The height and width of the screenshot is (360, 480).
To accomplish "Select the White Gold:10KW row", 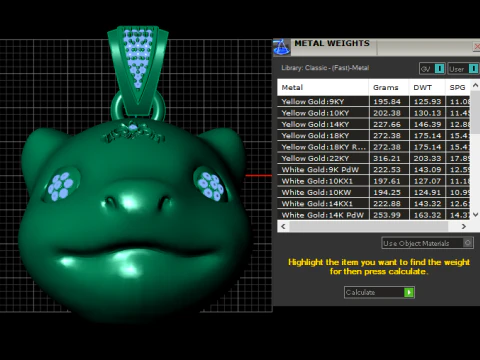I will point(373,192).
